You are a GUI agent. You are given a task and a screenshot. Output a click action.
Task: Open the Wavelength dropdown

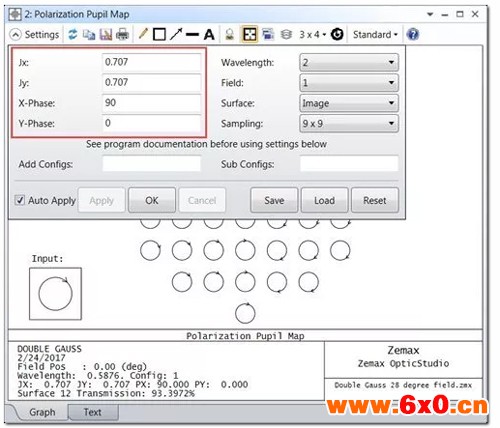349,62
